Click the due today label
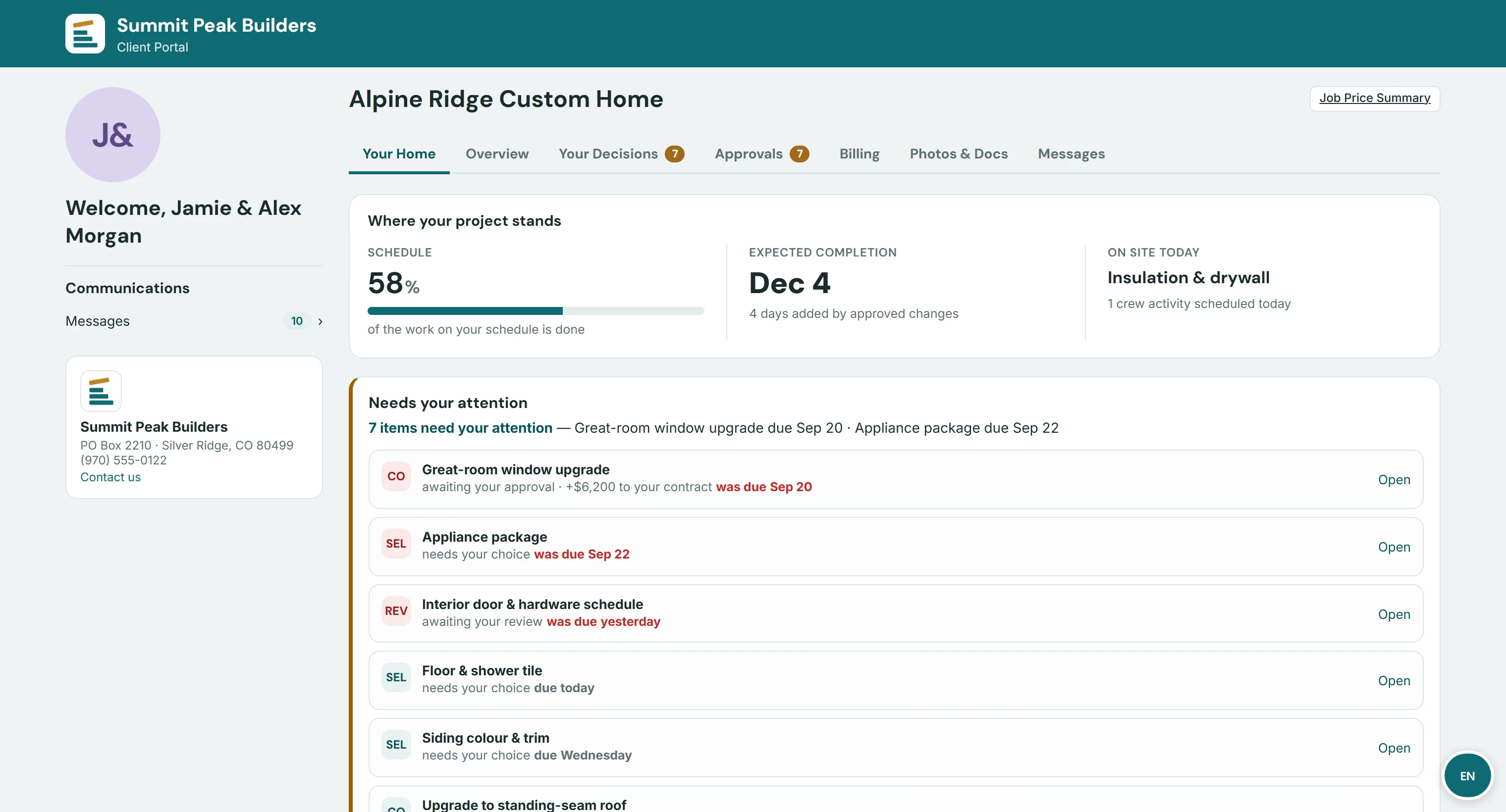1506x812 pixels. click(x=564, y=688)
